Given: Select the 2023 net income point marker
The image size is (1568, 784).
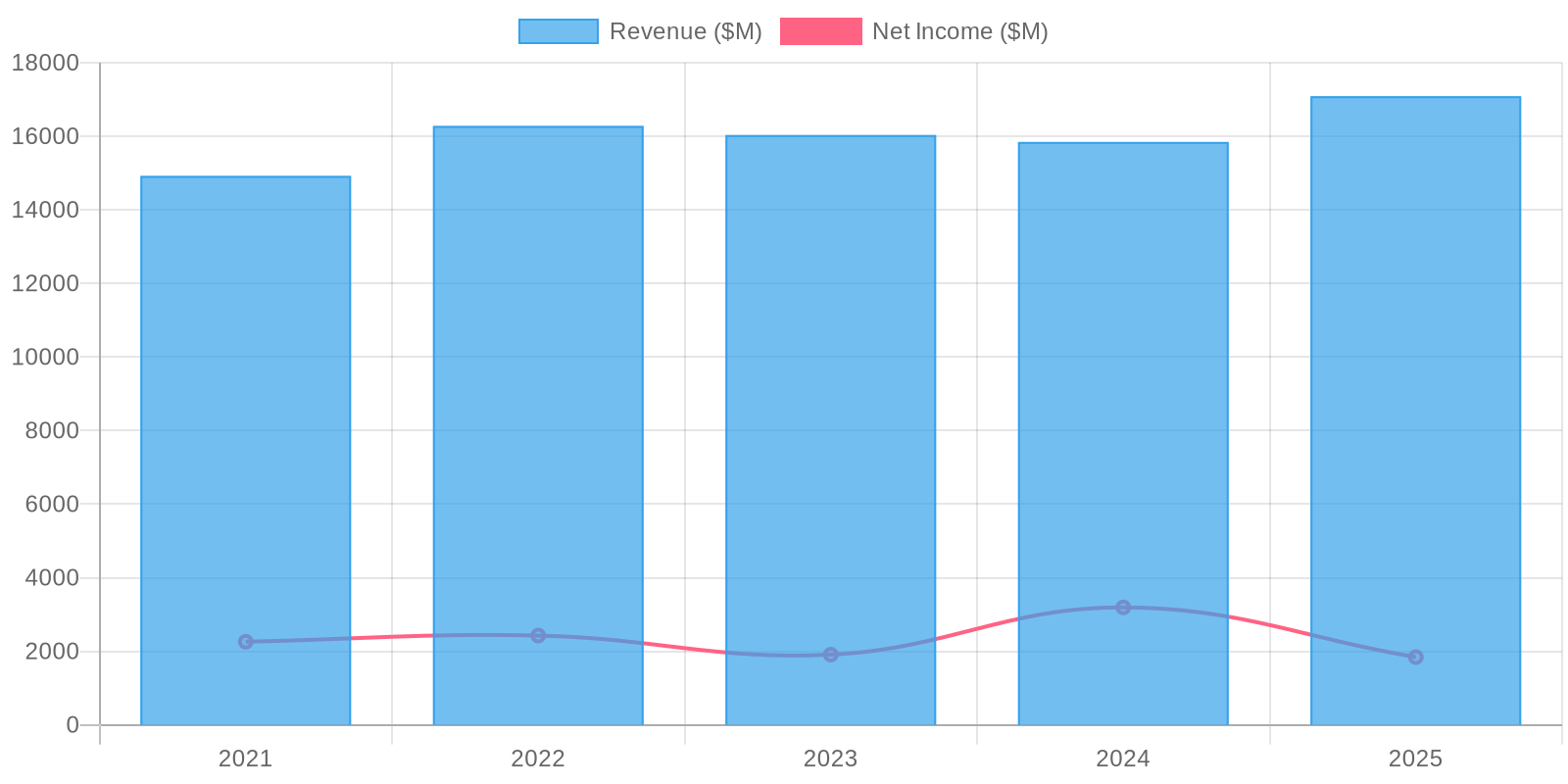Looking at the screenshot, I should [830, 655].
